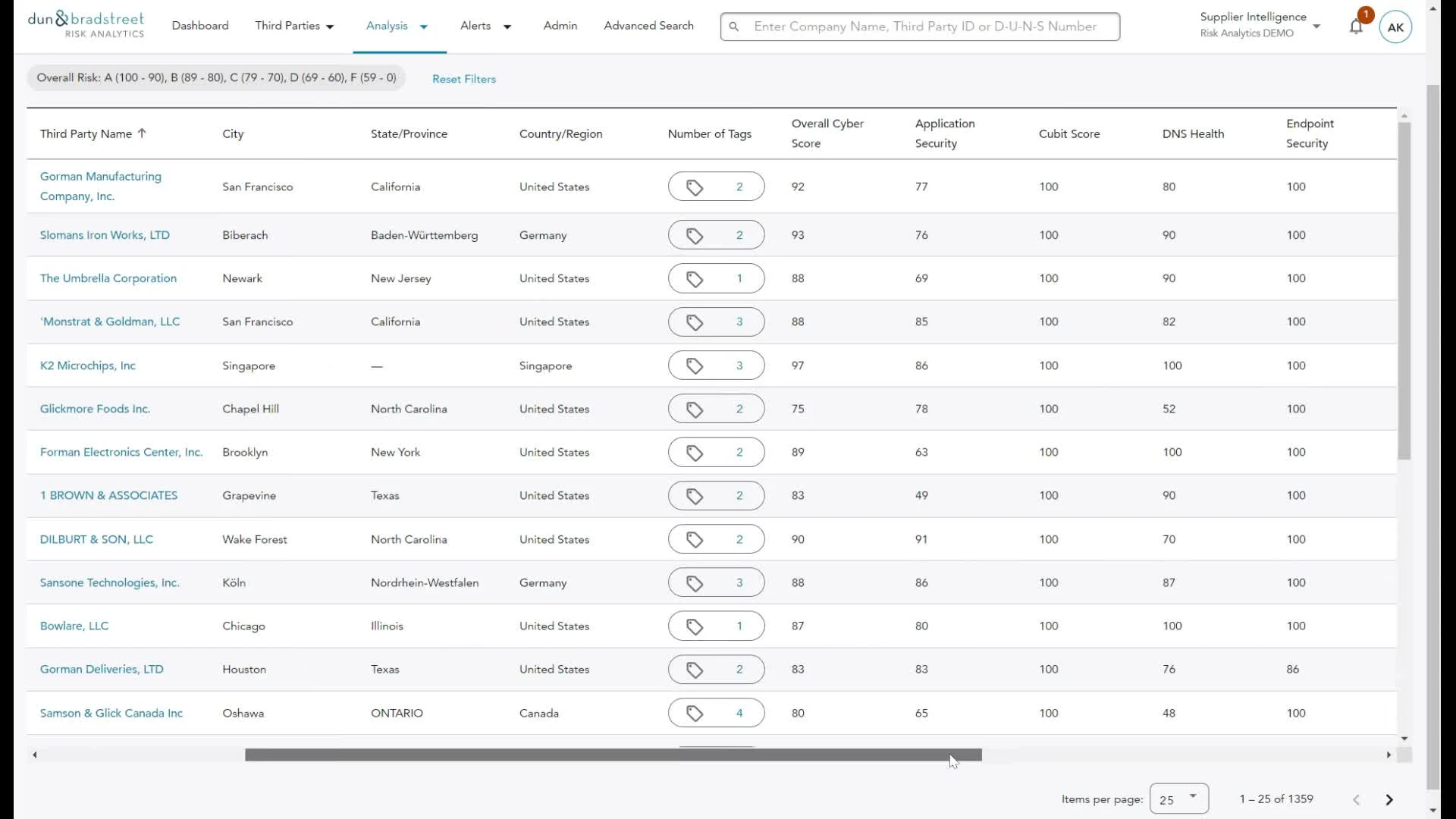Open tags for Bowlare, LLC

point(716,626)
